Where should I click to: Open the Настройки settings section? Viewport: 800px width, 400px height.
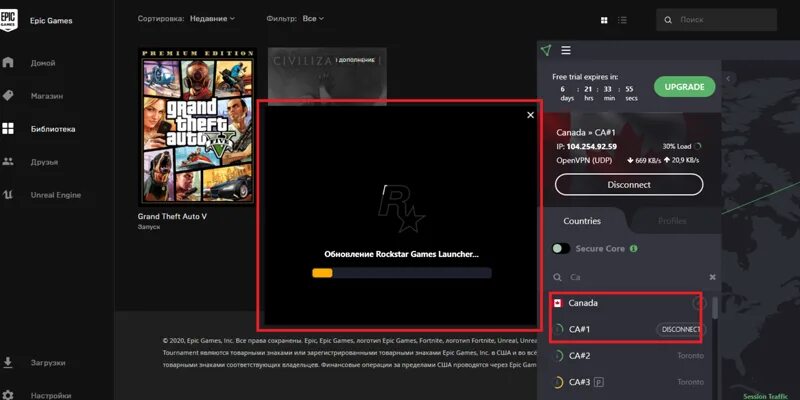pos(51,395)
